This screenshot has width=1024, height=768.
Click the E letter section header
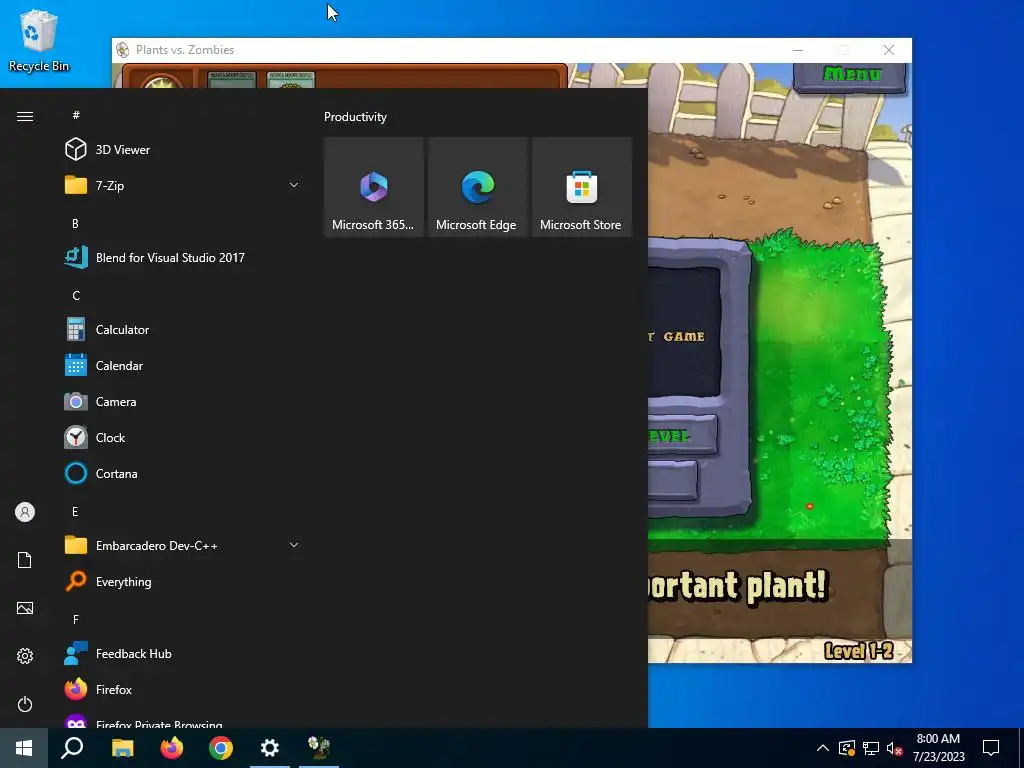tap(75, 511)
